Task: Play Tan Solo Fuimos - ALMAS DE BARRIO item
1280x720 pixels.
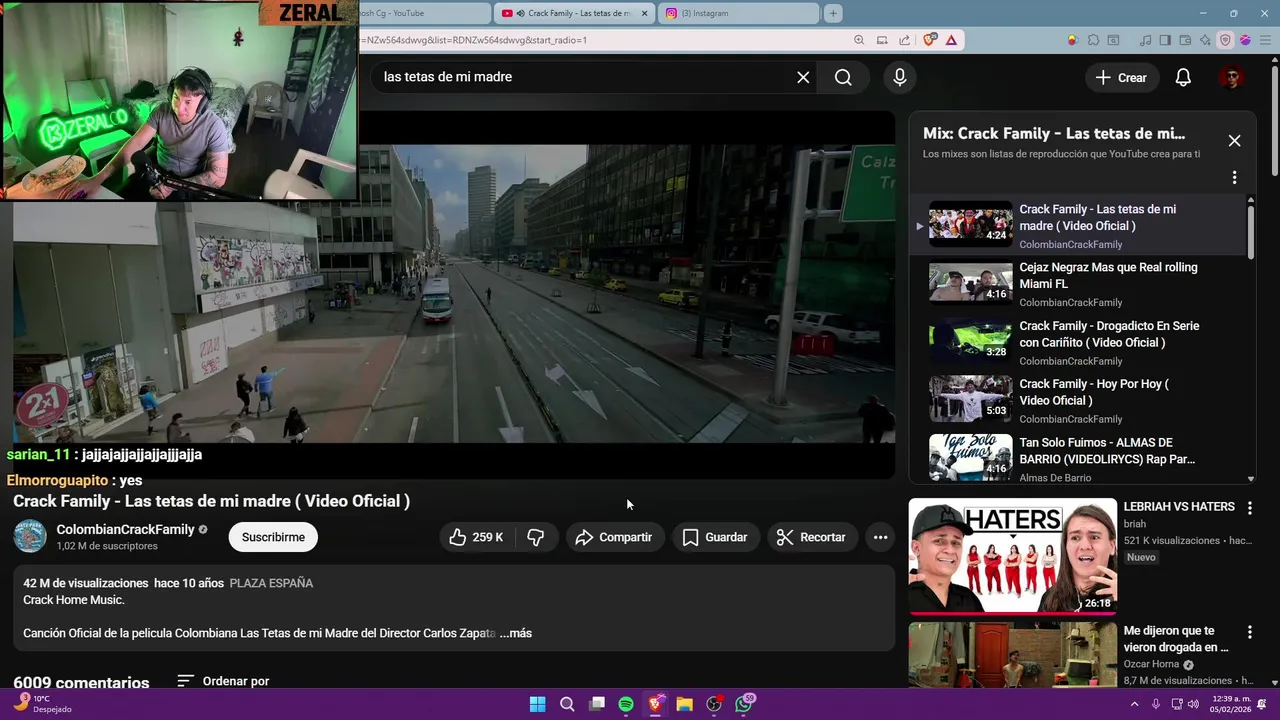Action: click(x=1080, y=458)
